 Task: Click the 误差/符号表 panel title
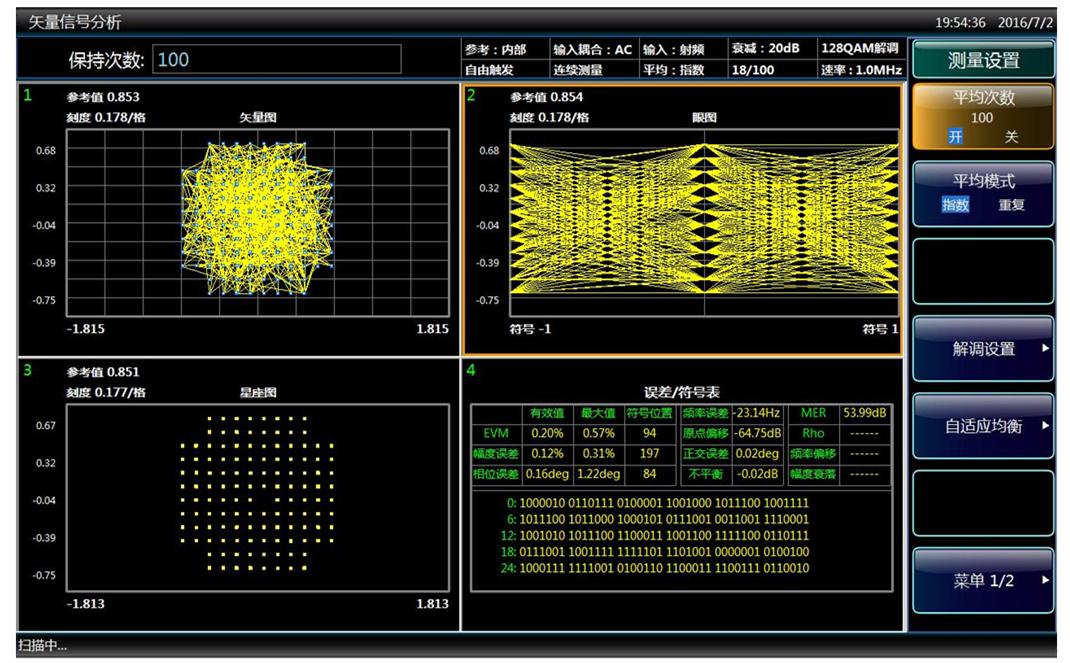click(682, 393)
